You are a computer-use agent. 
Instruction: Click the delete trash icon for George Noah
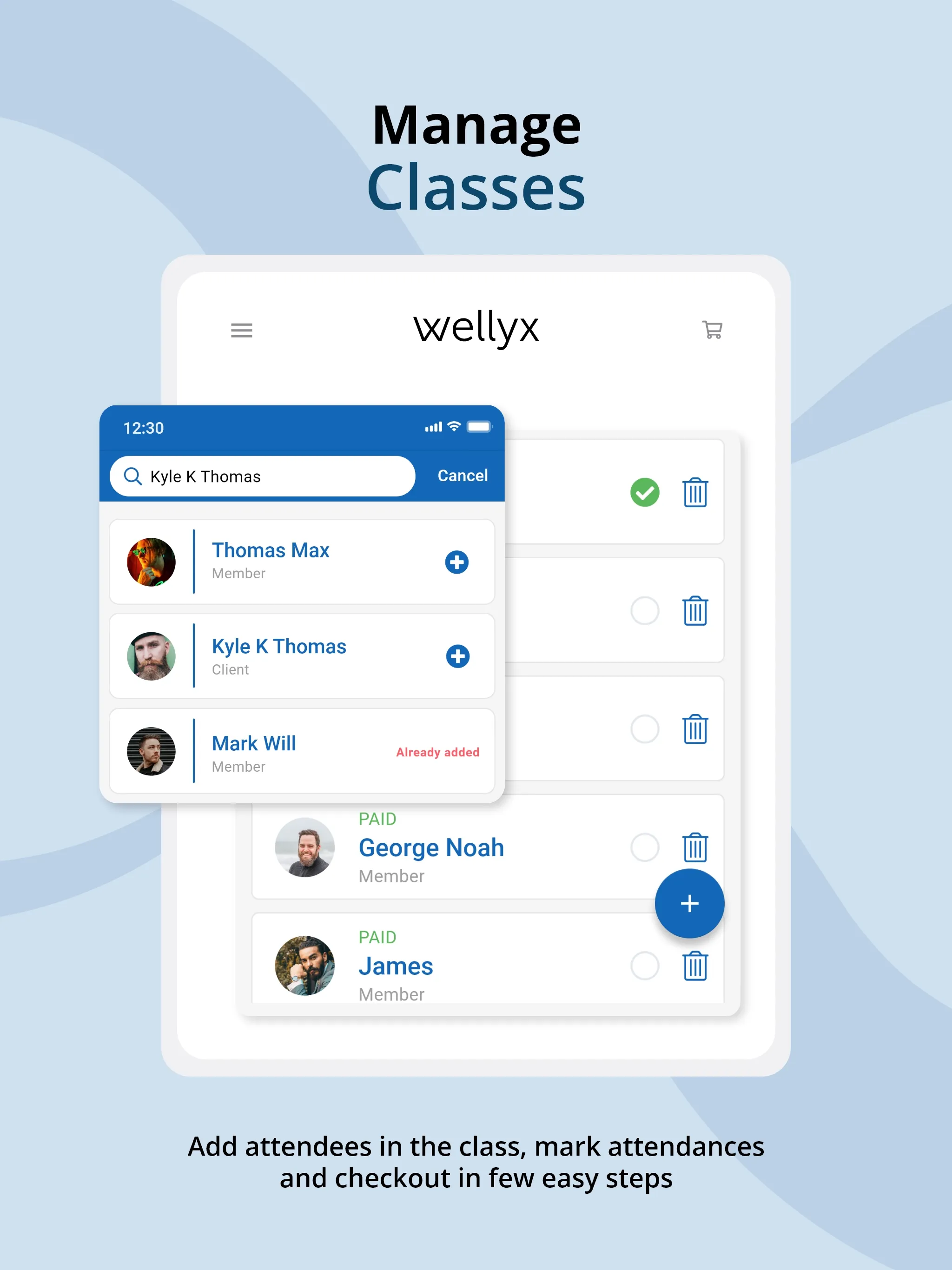[x=696, y=848]
